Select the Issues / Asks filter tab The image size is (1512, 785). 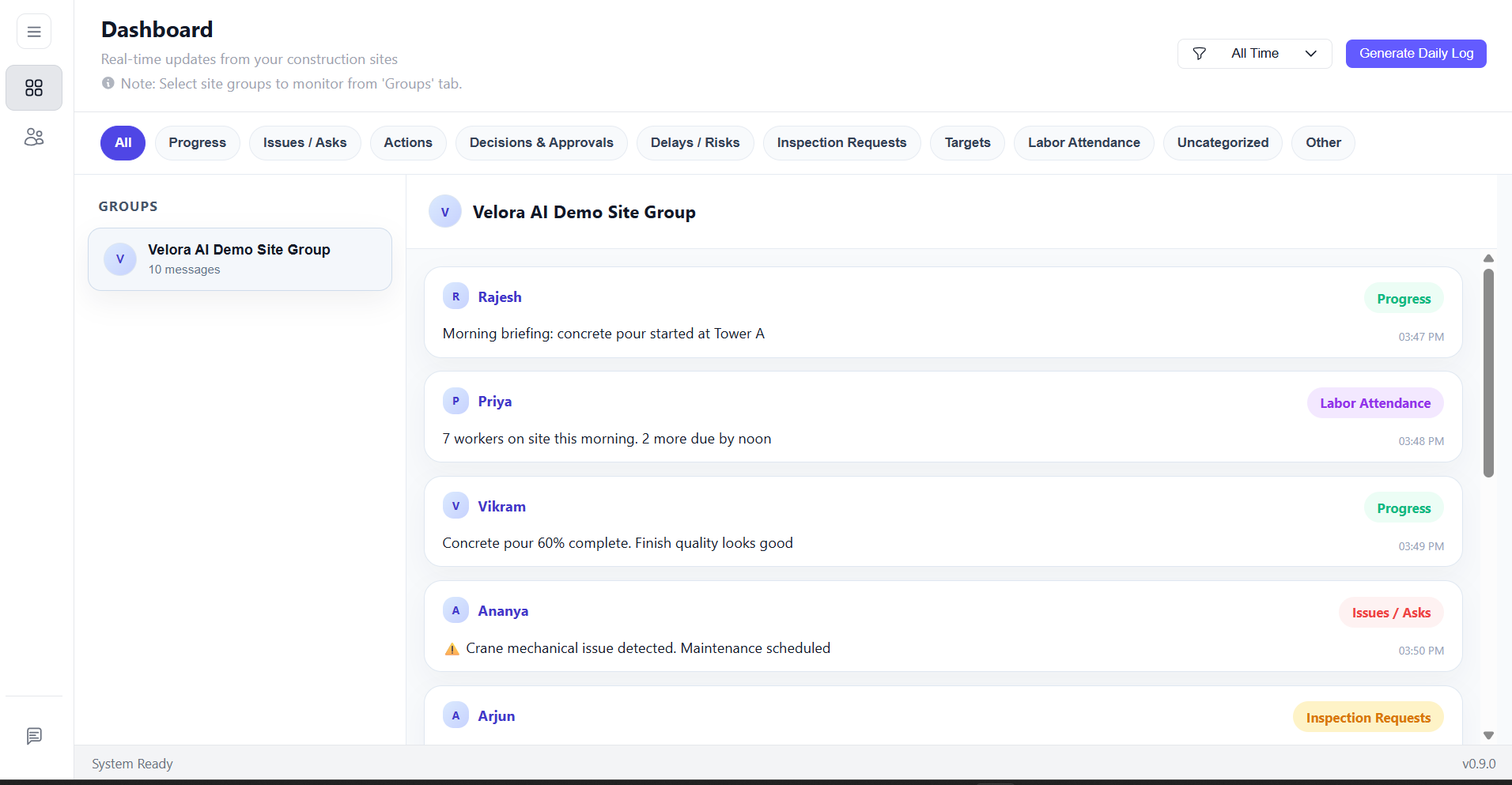(x=304, y=143)
